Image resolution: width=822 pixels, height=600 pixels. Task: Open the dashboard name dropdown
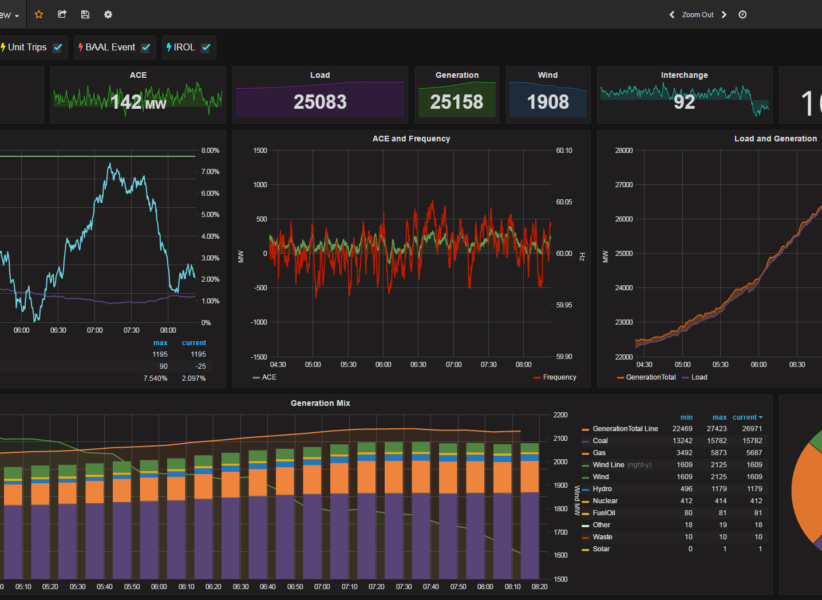click(x=9, y=15)
